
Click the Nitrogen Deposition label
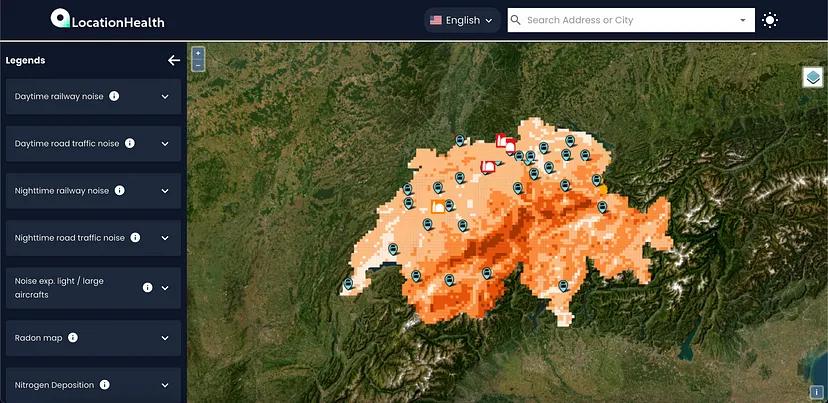54,385
